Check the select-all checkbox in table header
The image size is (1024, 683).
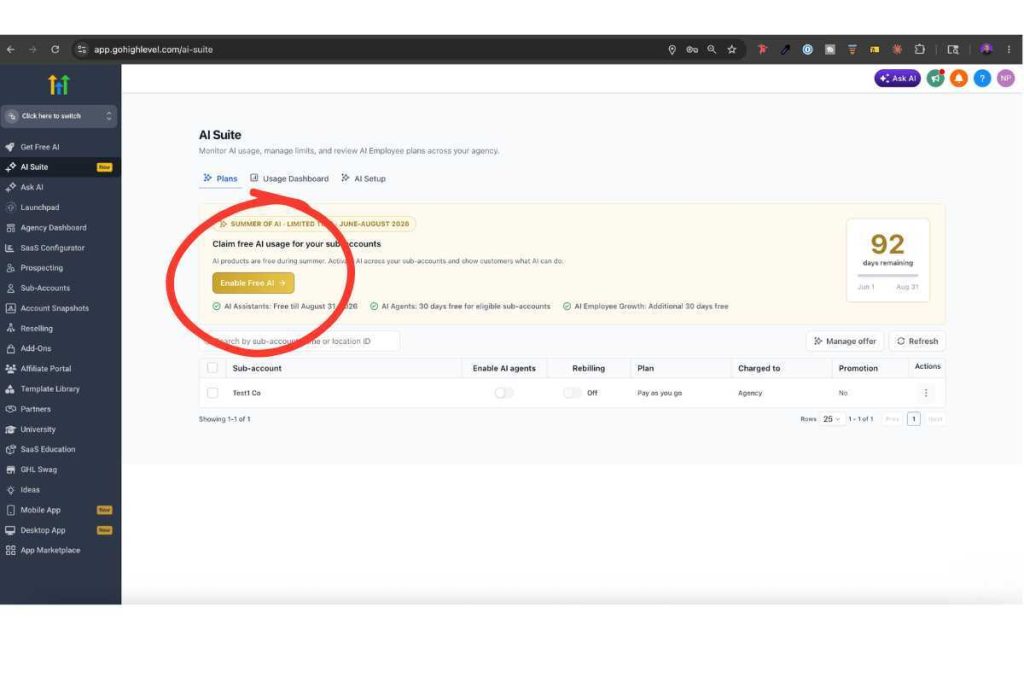[212, 368]
